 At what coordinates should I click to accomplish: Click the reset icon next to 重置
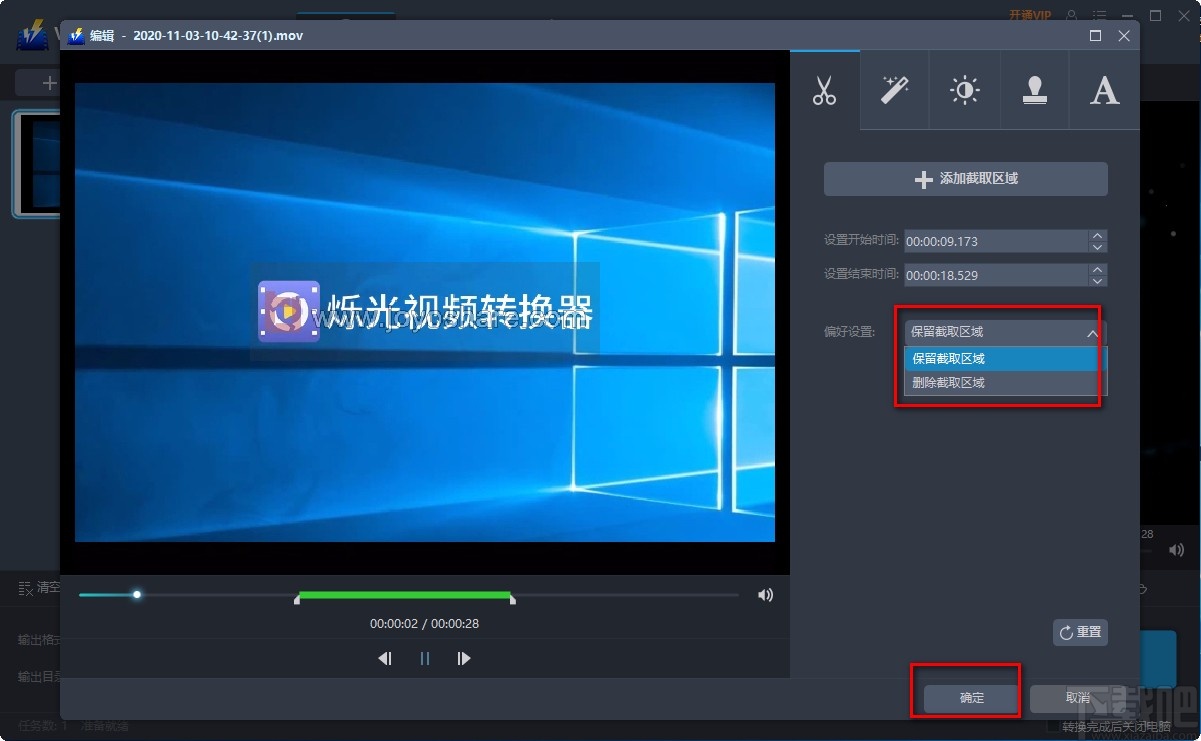pyautogui.click(x=1064, y=632)
